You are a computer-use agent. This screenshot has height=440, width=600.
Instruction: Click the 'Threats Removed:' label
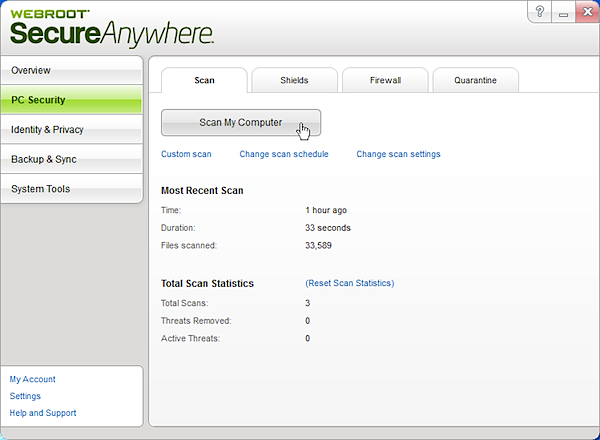(x=196, y=321)
